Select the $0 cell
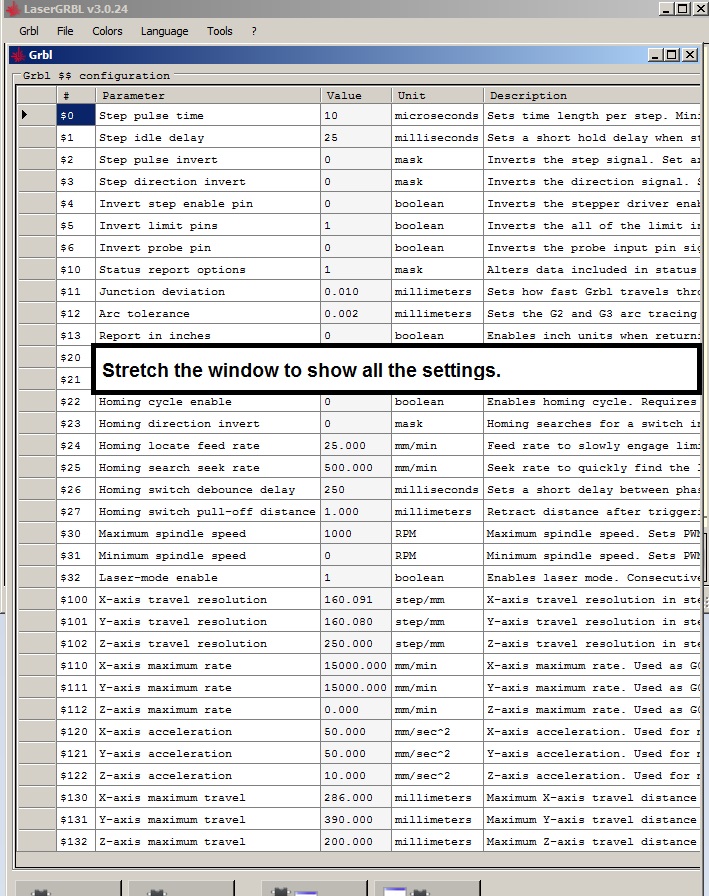 76,115
